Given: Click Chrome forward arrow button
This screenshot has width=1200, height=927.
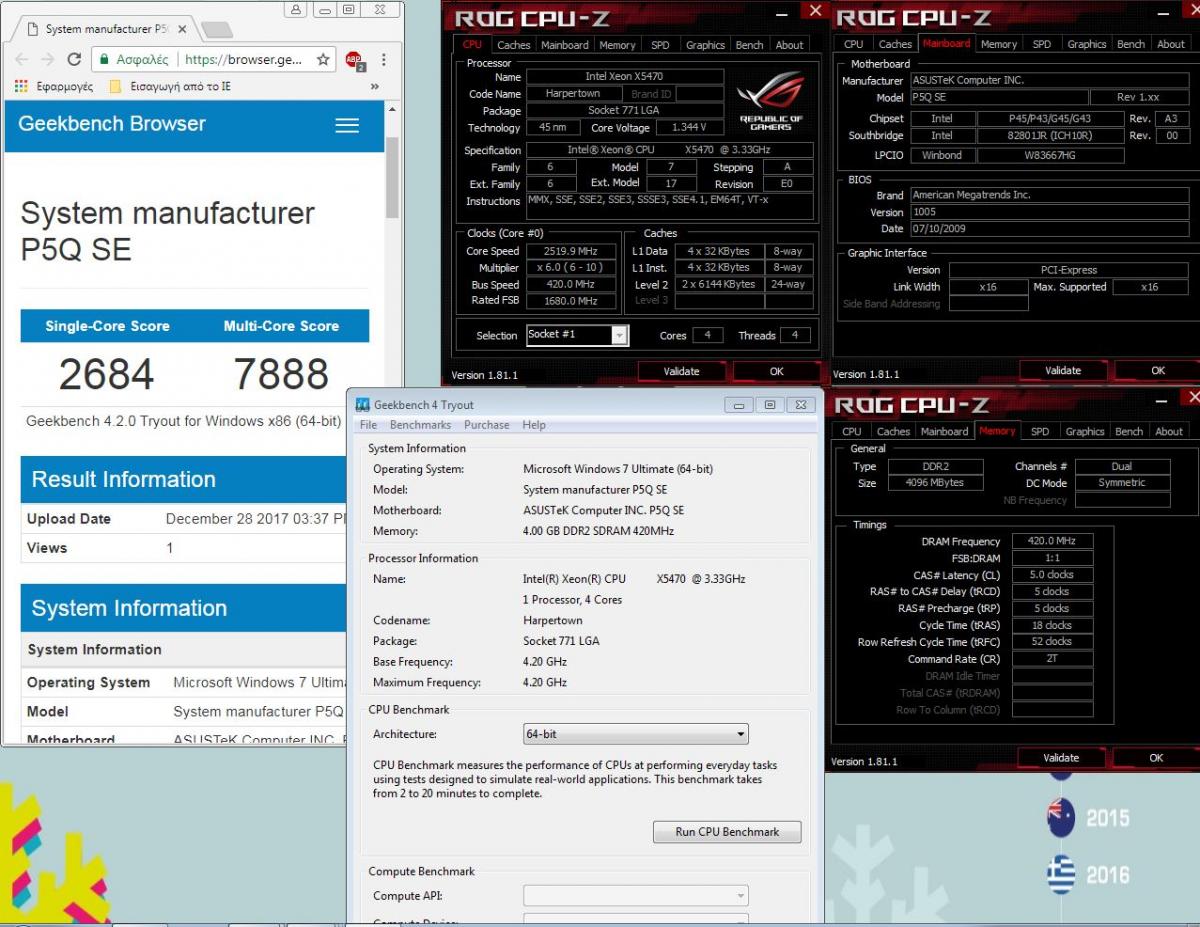Looking at the screenshot, I should [x=47, y=60].
